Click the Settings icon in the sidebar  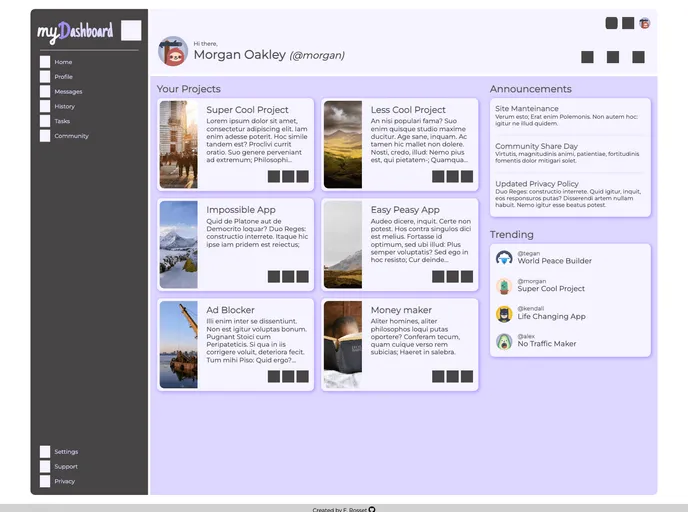point(45,452)
